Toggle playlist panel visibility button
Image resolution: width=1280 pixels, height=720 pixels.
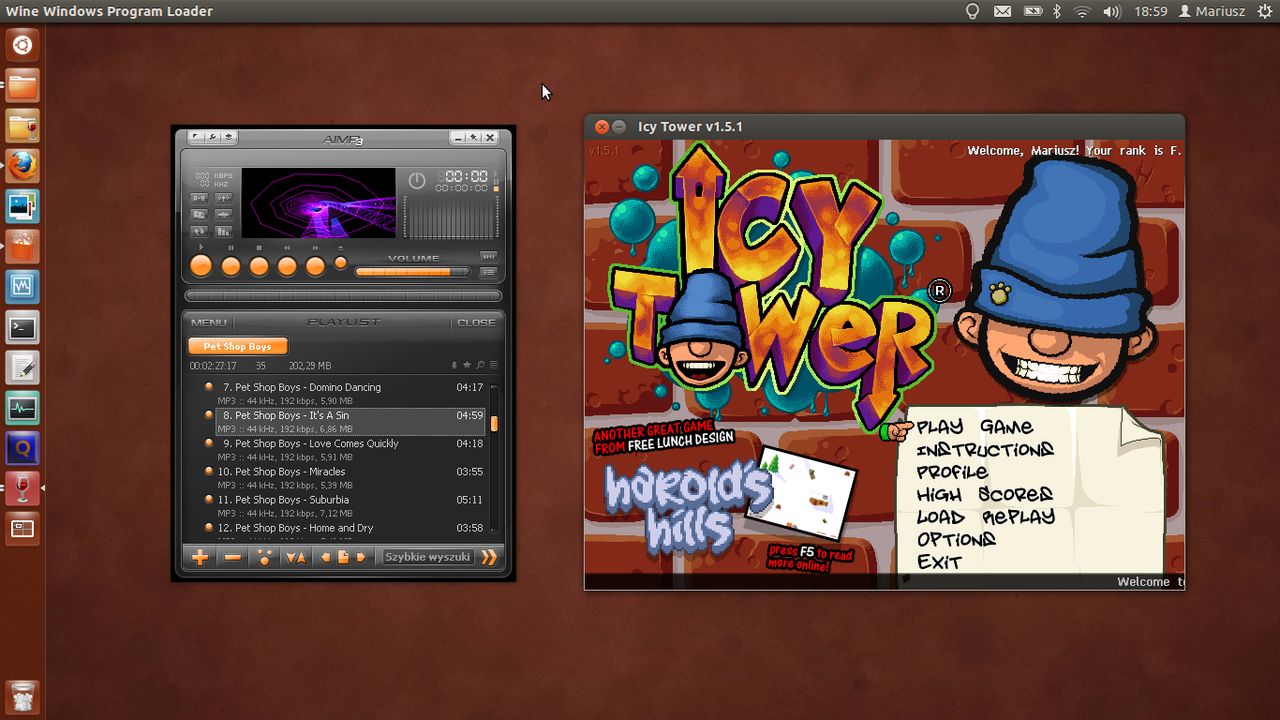click(489, 273)
